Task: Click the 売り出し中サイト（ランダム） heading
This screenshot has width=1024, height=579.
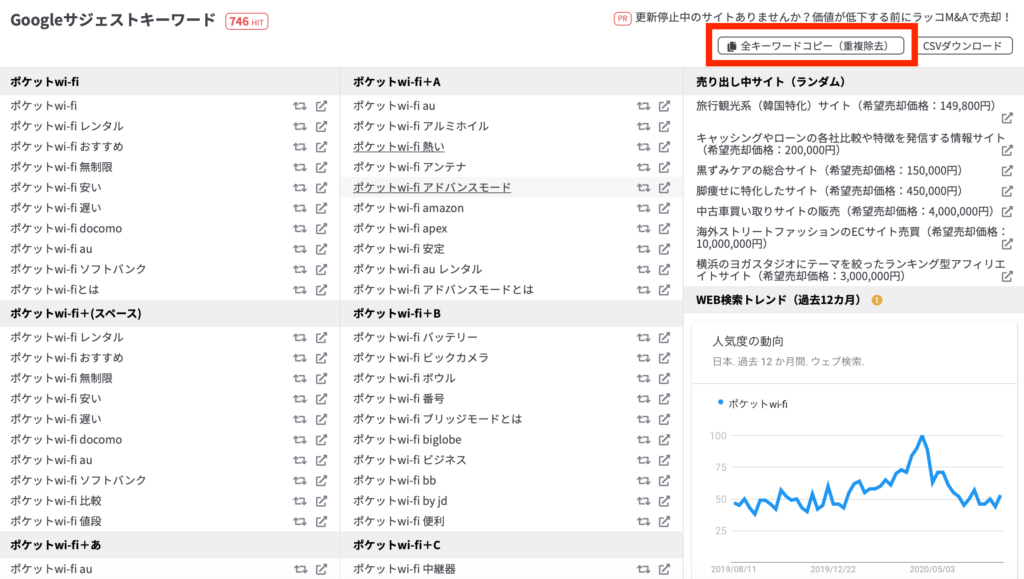Action: click(771, 82)
